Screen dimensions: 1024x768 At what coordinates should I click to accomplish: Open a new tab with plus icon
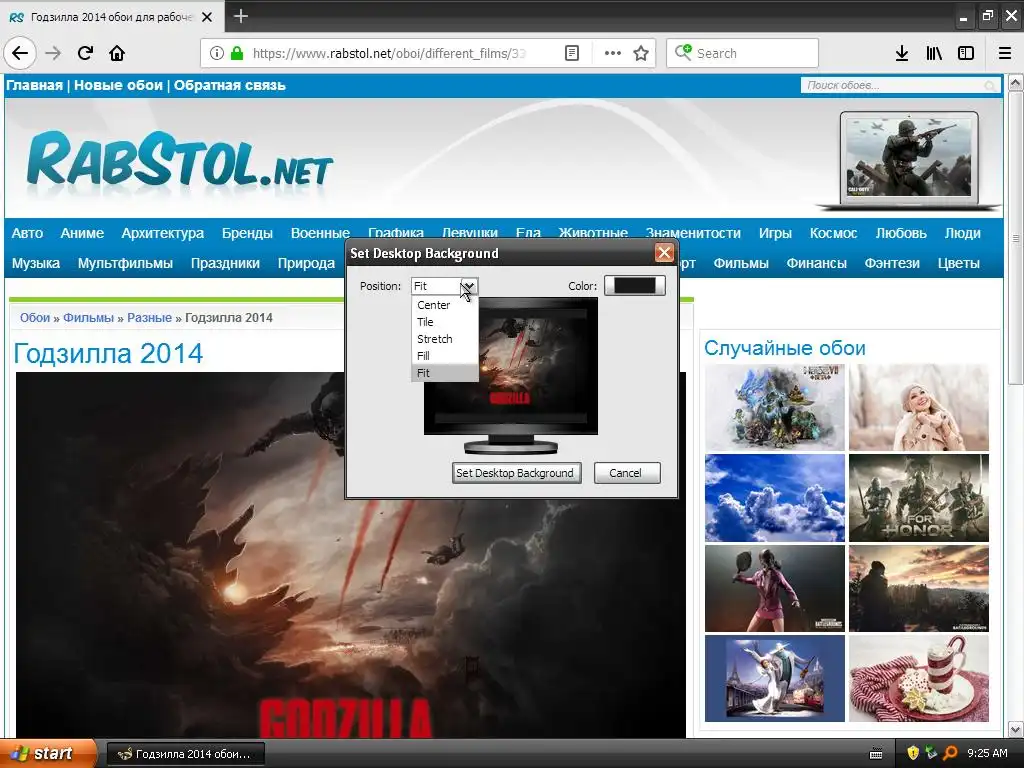241,16
